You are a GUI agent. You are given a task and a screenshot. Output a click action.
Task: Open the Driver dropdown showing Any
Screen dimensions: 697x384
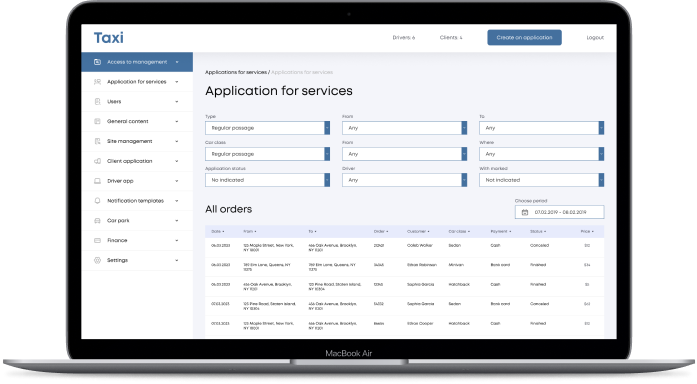point(404,180)
